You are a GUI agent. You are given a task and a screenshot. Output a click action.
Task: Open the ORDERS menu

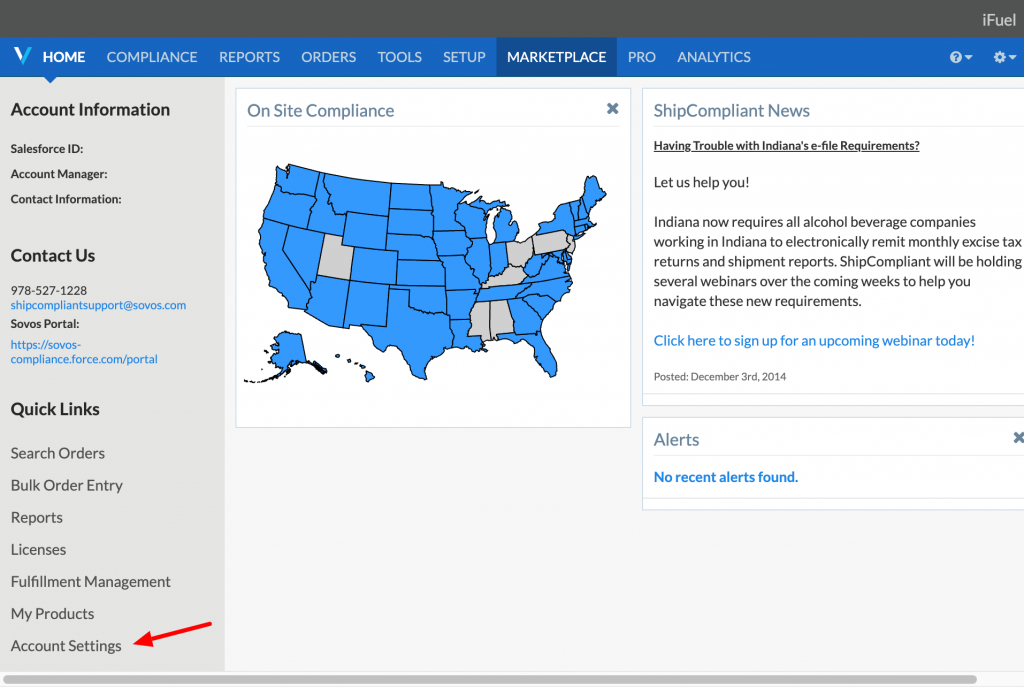[328, 57]
